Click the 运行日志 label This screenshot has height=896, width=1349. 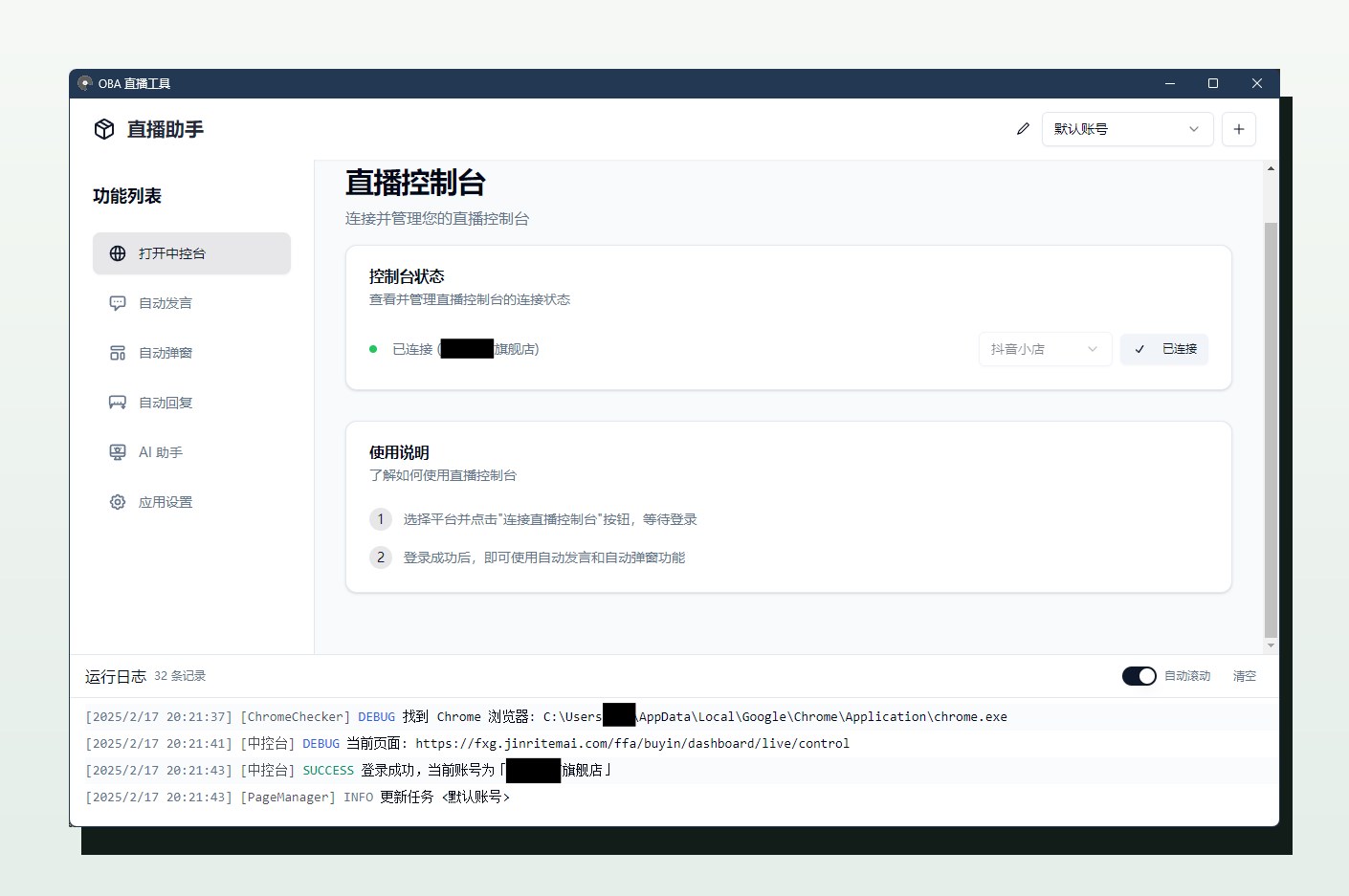[x=116, y=676]
